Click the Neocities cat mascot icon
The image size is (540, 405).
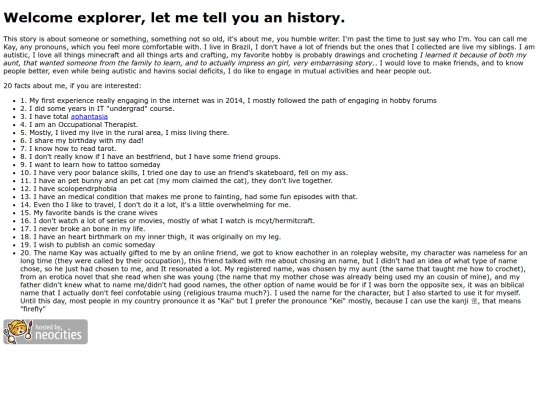pos(18,332)
